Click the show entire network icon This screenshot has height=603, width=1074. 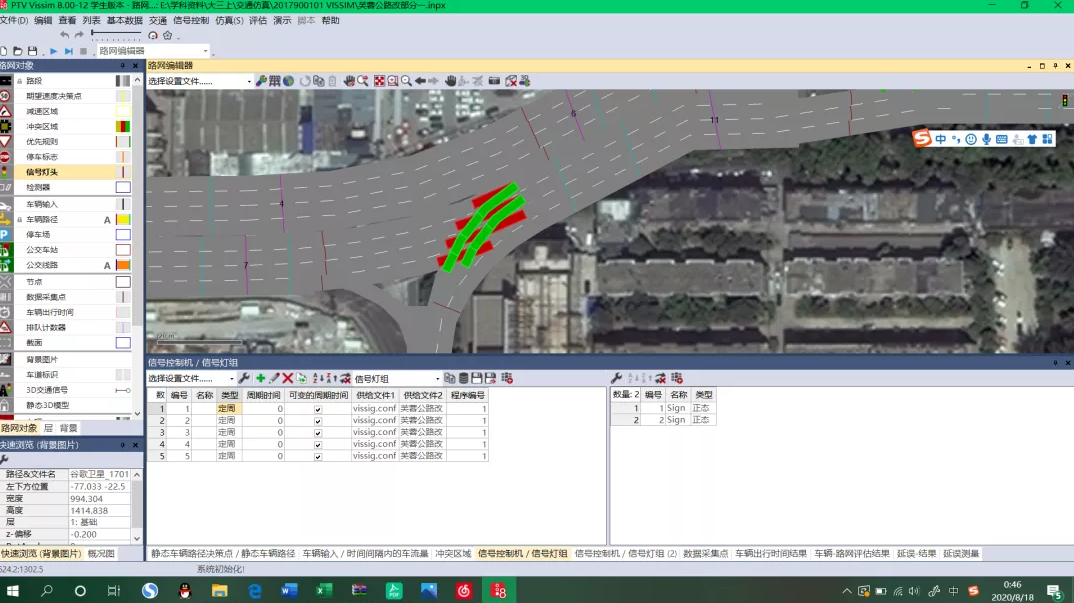(x=379, y=81)
